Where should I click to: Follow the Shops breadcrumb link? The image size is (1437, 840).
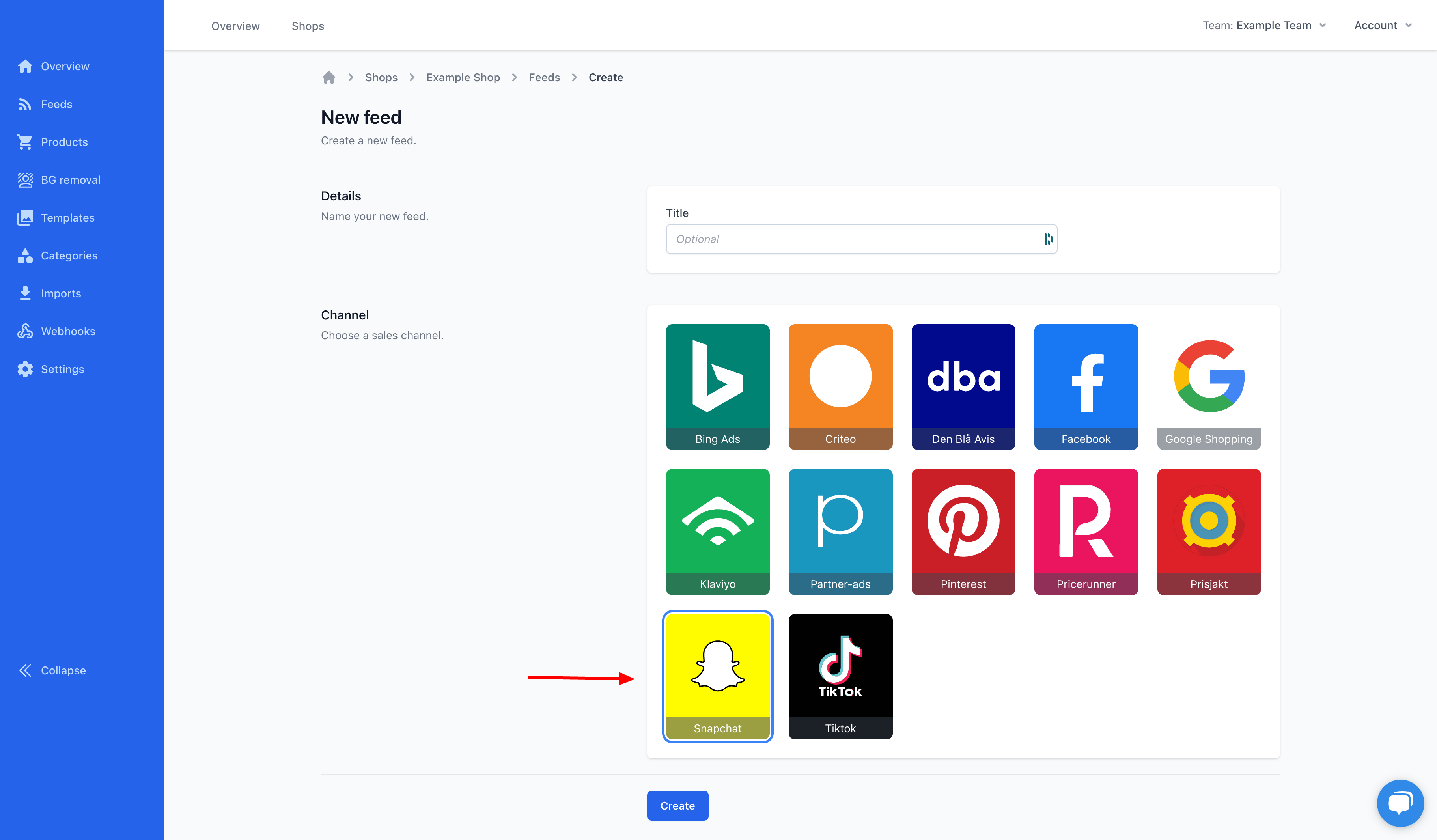click(x=381, y=78)
